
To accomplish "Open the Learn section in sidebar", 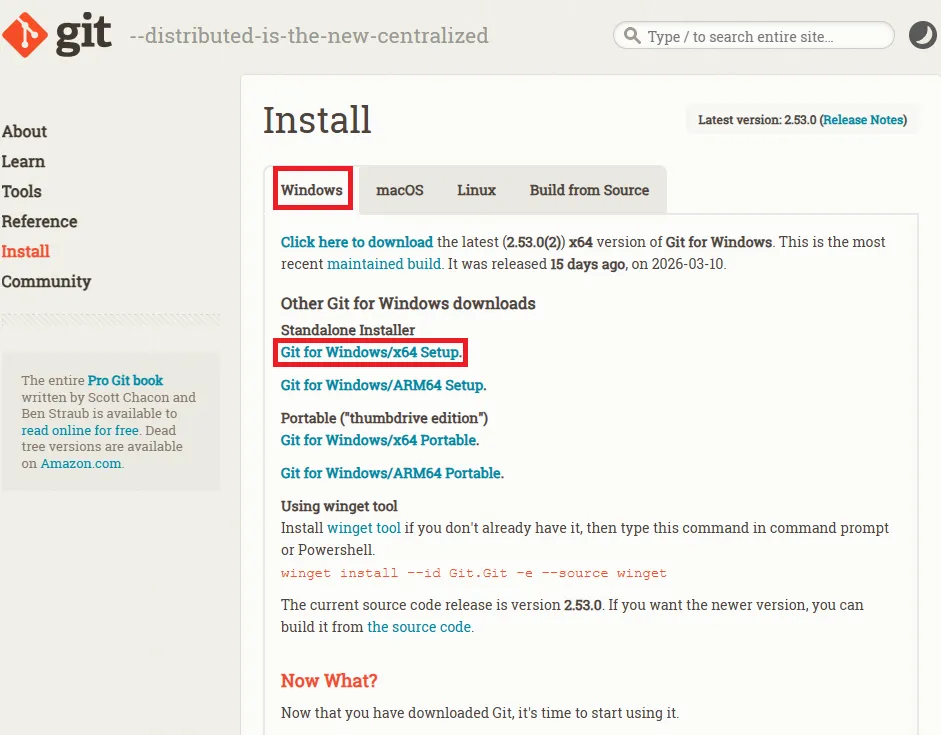I will 23,161.
